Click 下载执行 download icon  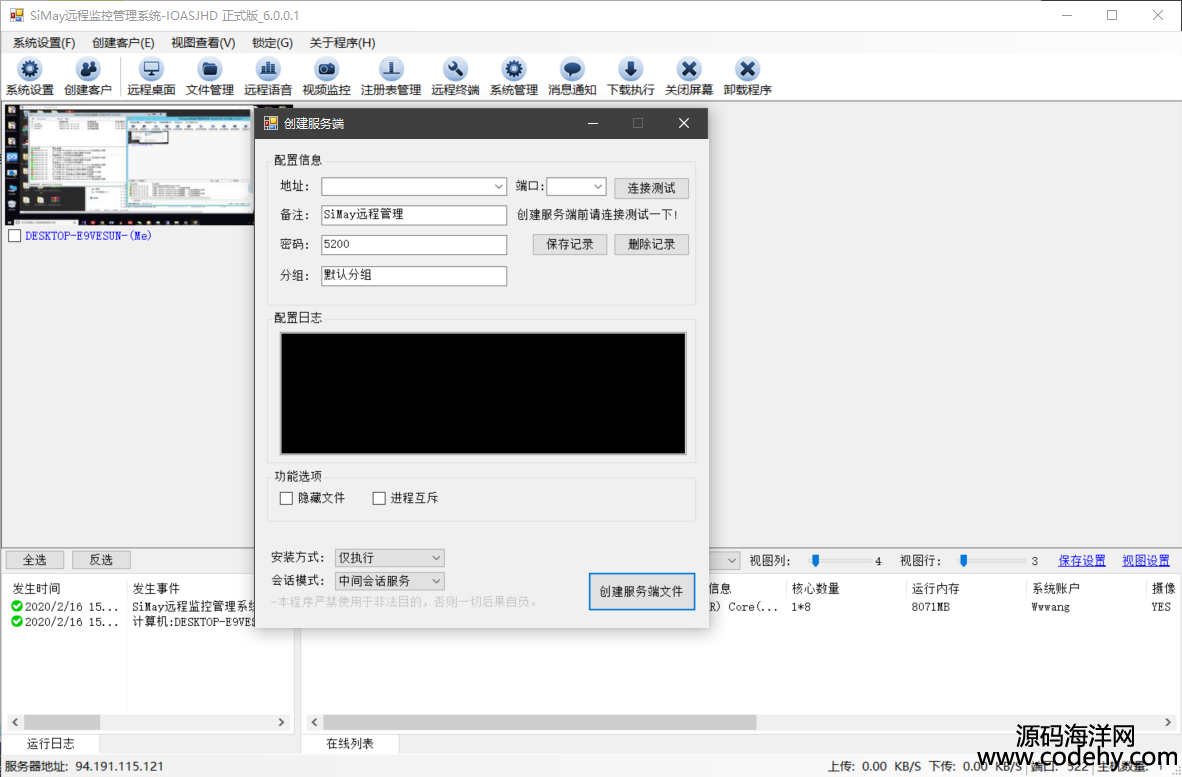(630, 77)
